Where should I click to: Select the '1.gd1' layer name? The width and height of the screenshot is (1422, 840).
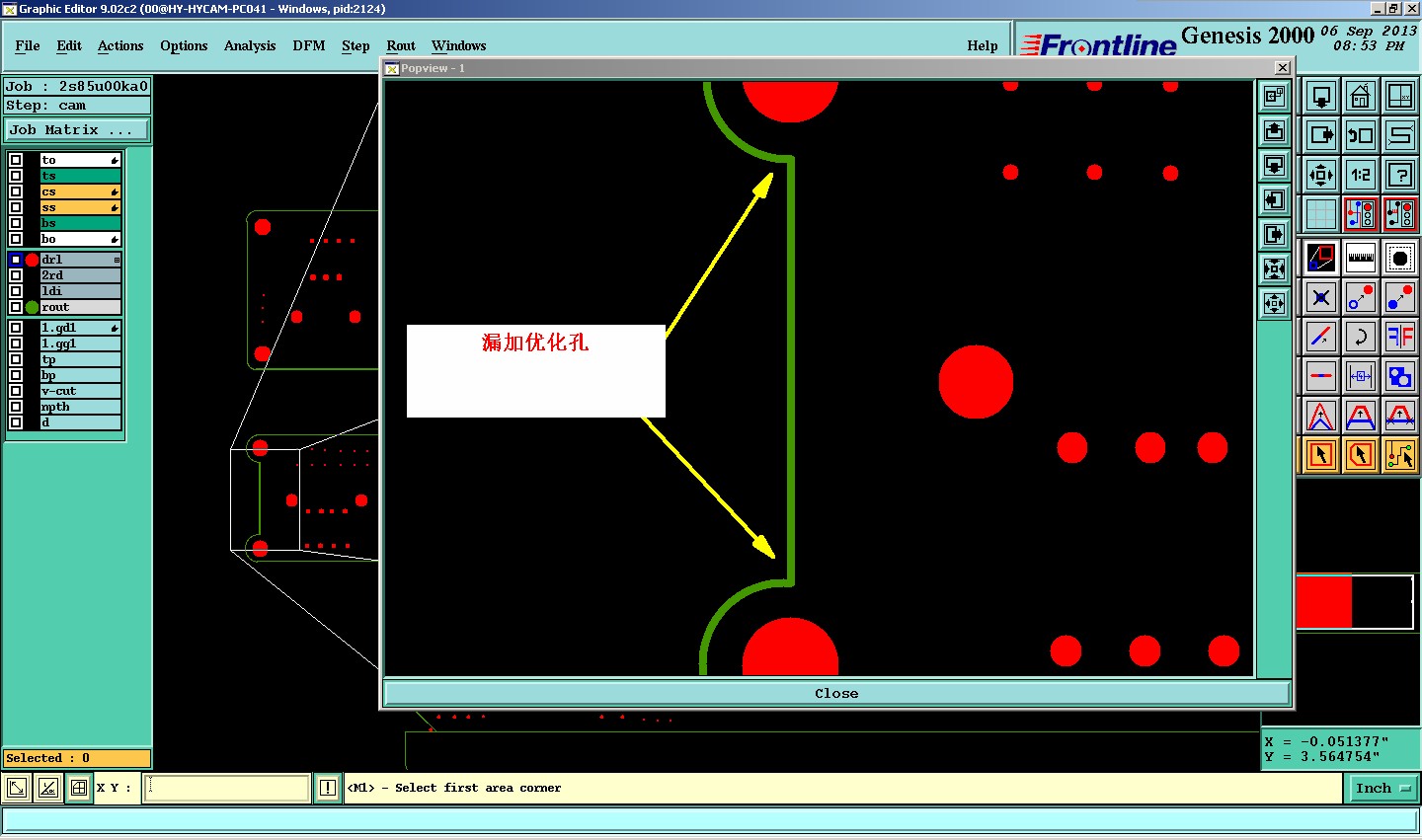click(x=80, y=328)
